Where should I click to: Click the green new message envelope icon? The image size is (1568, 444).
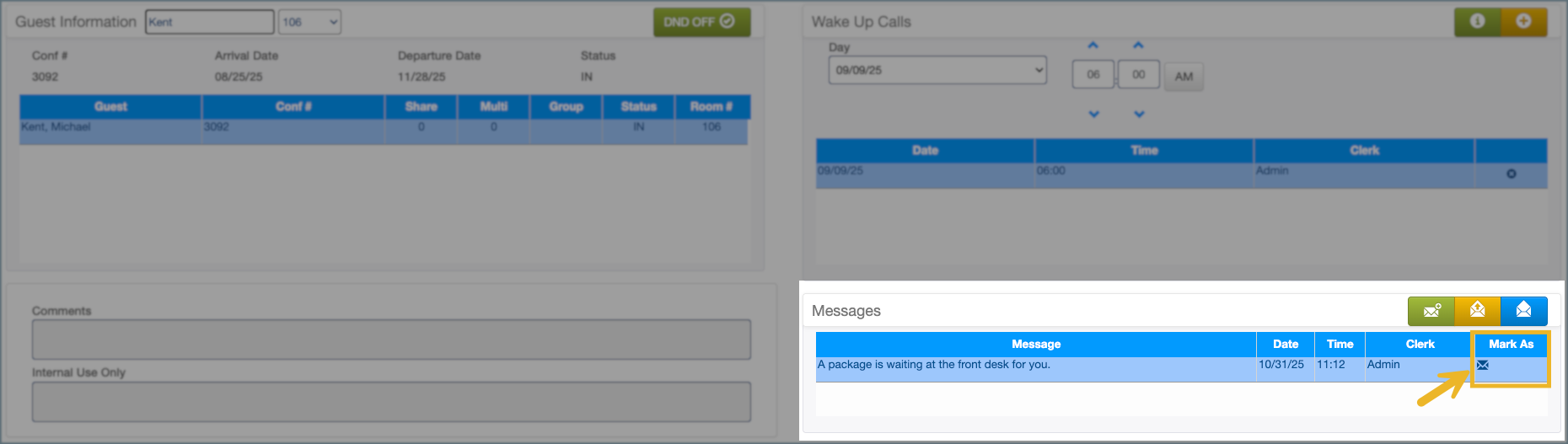click(x=1431, y=311)
